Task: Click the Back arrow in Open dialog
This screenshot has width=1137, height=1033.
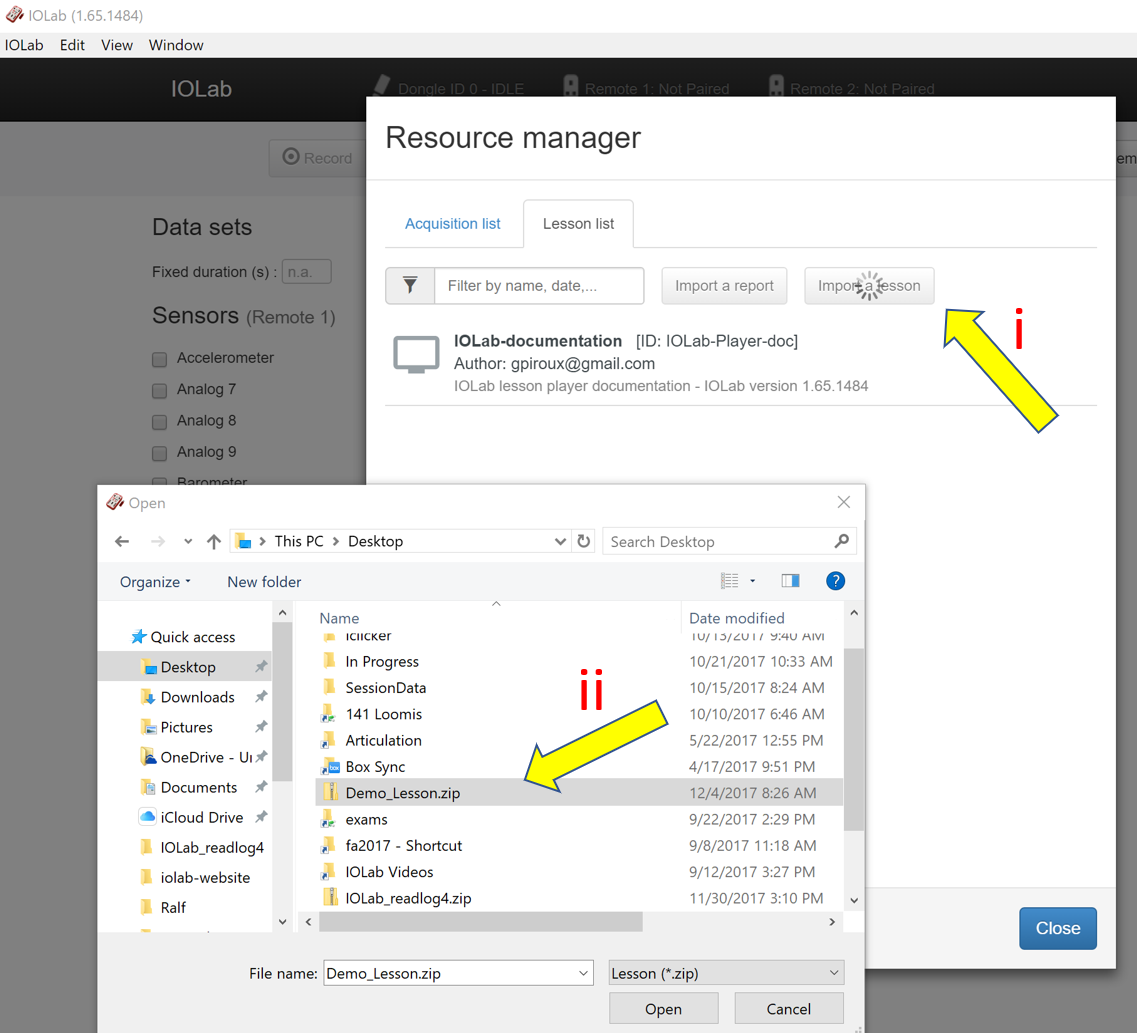Action: coord(122,542)
